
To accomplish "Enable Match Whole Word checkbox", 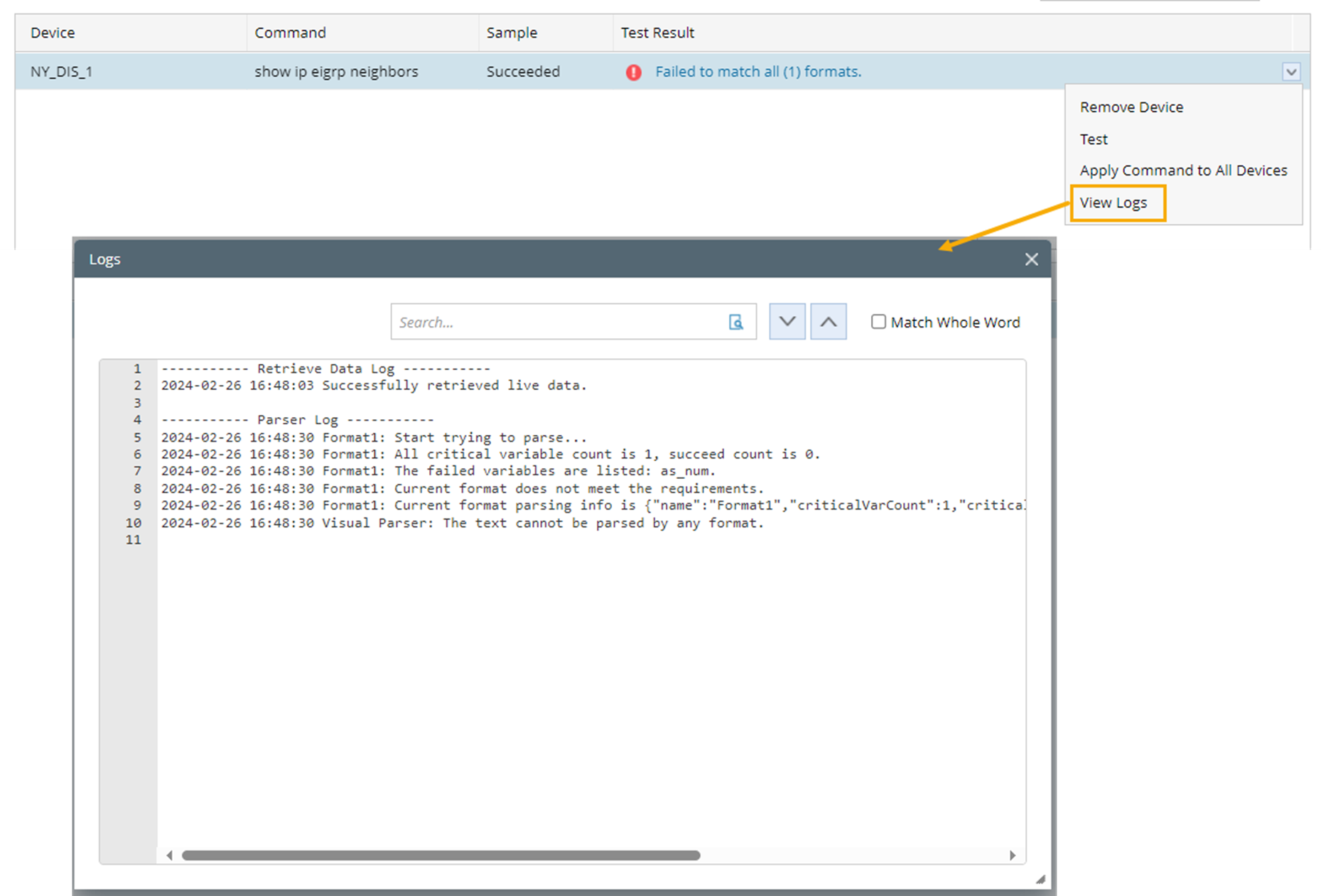I will point(878,322).
